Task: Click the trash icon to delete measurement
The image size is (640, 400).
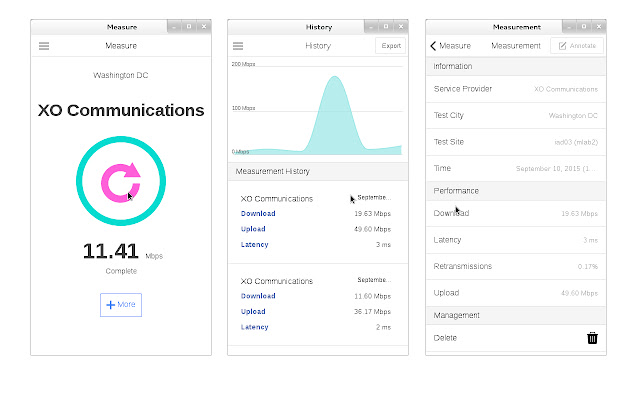Action: [x=592, y=338]
